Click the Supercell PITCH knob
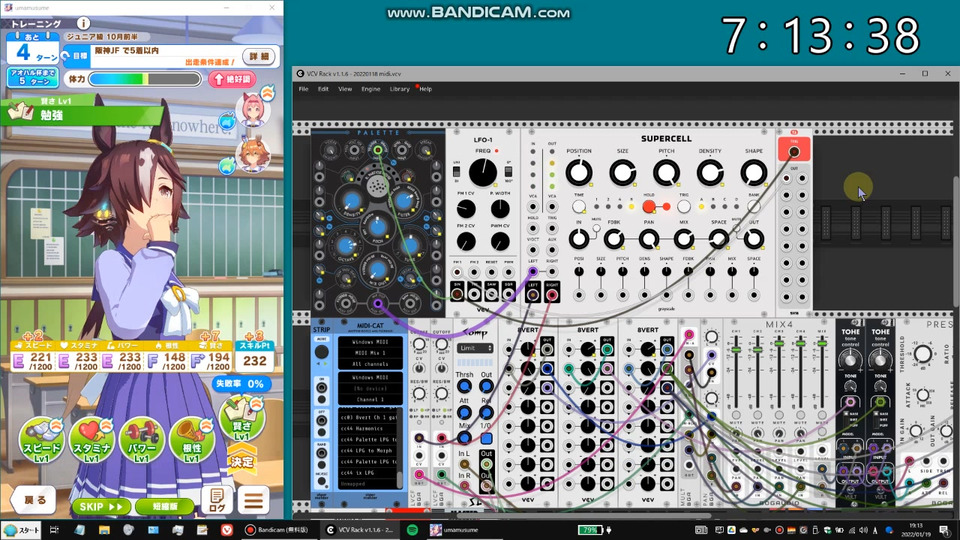Viewport: 960px width, 540px height. [666, 173]
